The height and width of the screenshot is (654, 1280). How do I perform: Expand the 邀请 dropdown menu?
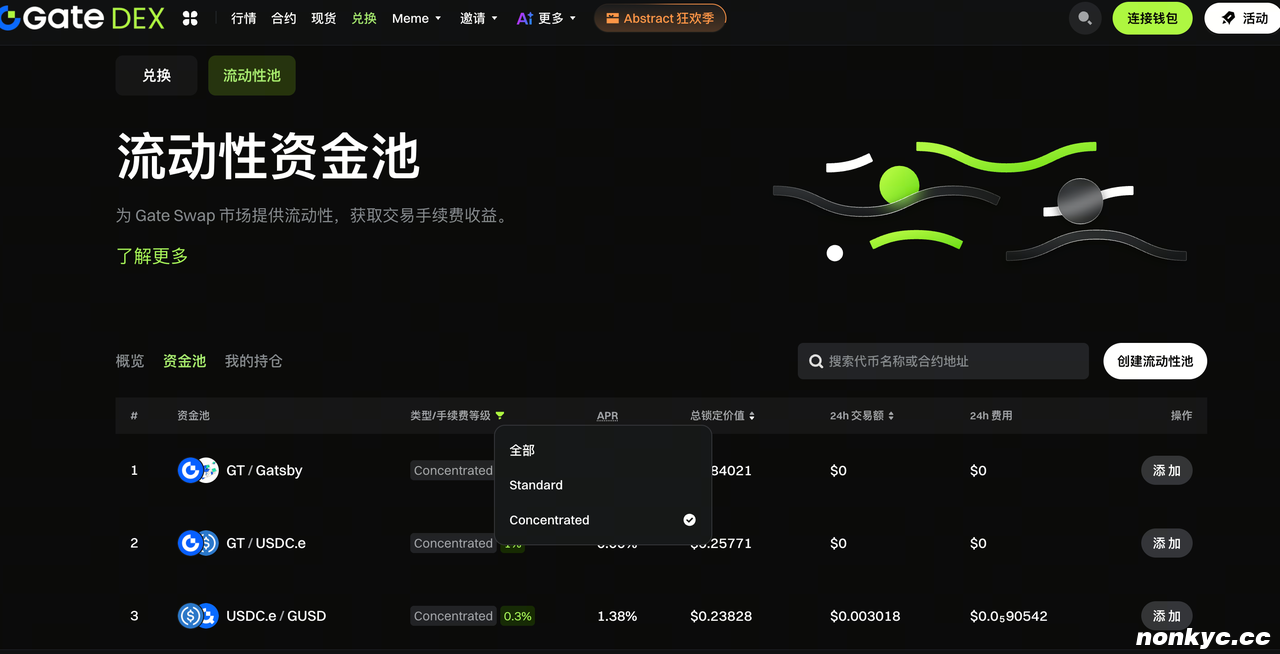(x=479, y=18)
